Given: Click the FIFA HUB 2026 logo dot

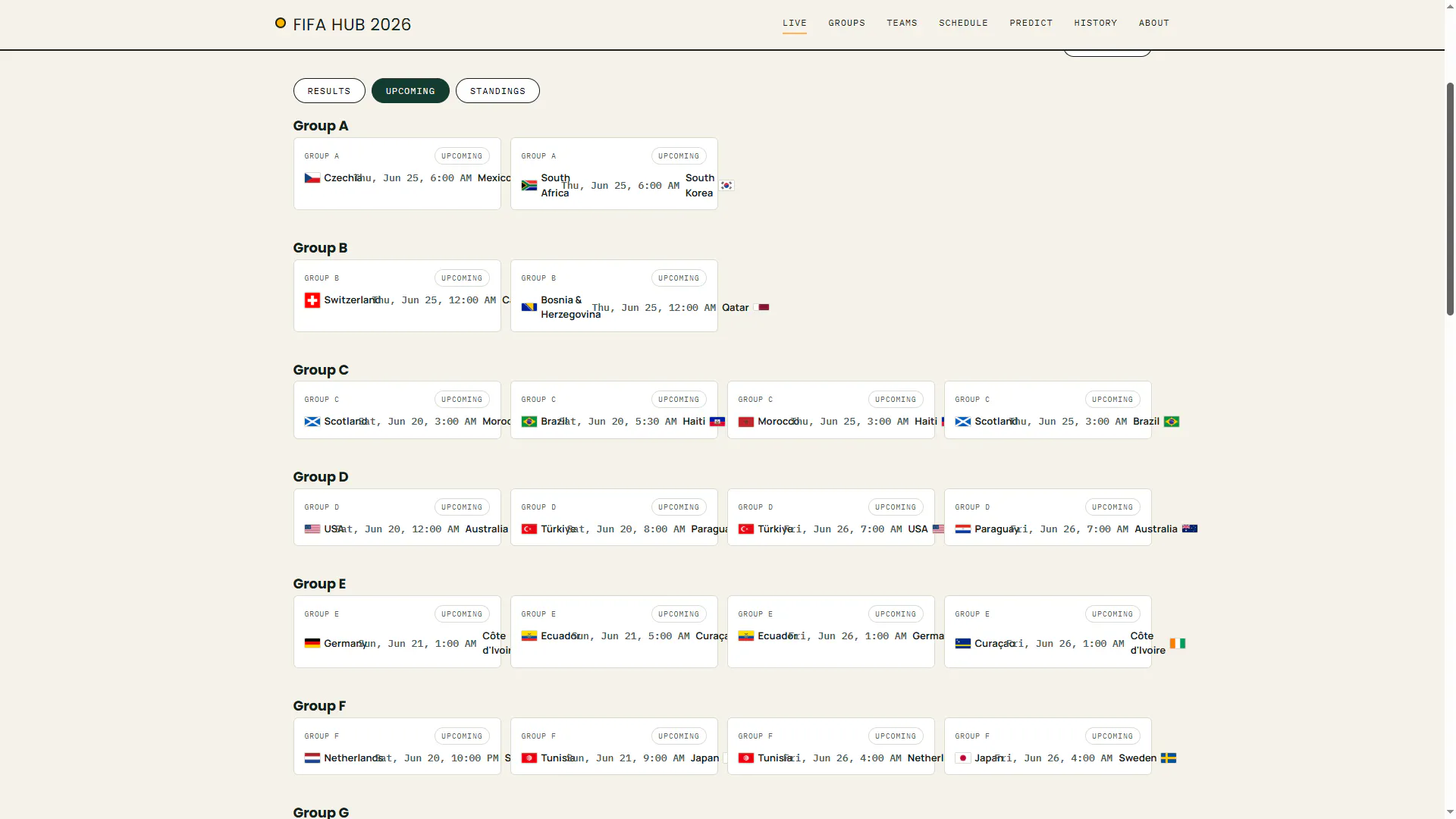Looking at the screenshot, I should pos(281,23).
